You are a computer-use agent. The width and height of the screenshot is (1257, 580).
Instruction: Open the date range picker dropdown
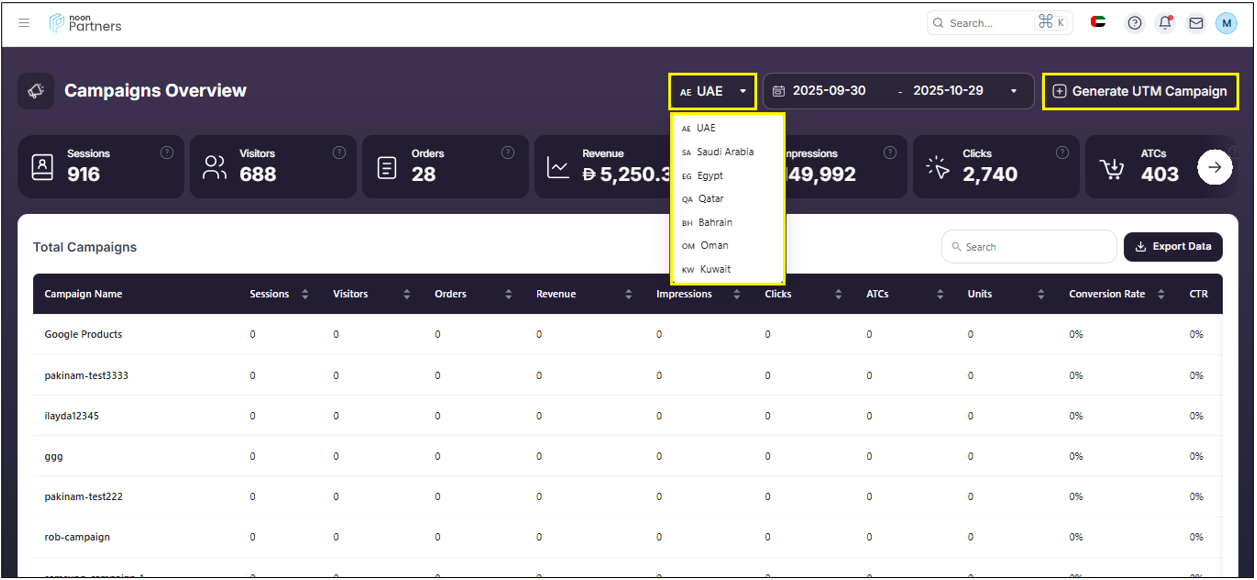(x=897, y=91)
